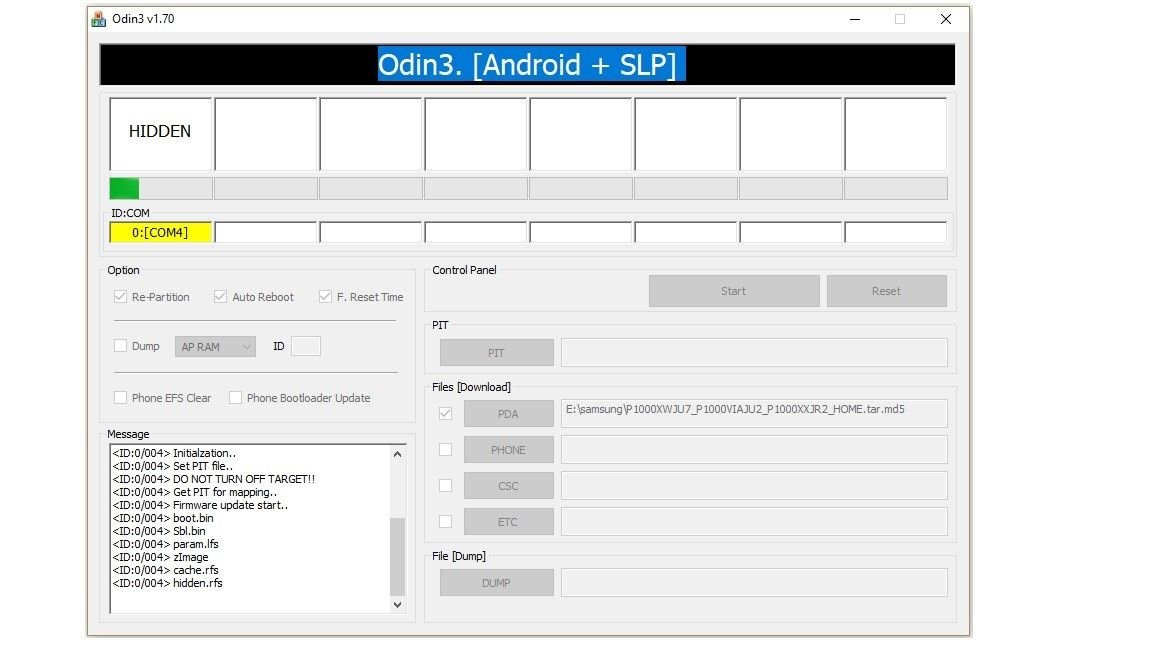This screenshot has width=1152, height=648.
Task: Click the 'zImage' log line
Action: pyautogui.click(x=160, y=557)
